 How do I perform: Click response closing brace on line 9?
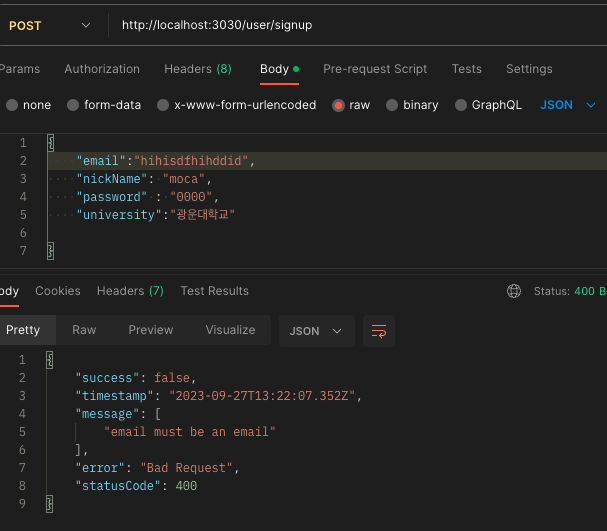(x=50, y=504)
